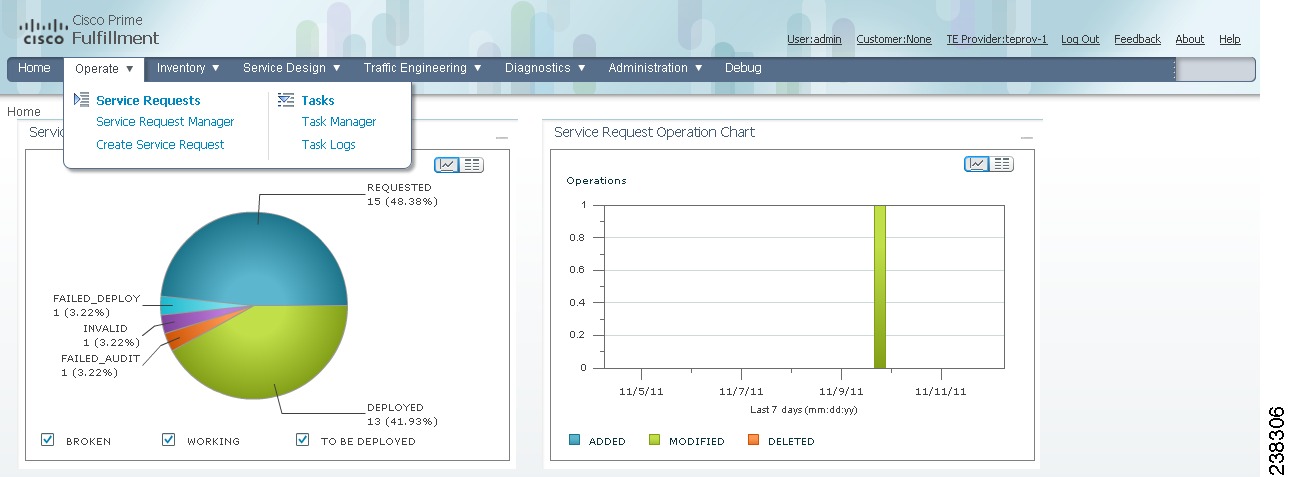Show Operation Chart as table view icon
This screenshot has width=1290, height=477.
(1002, 164)
